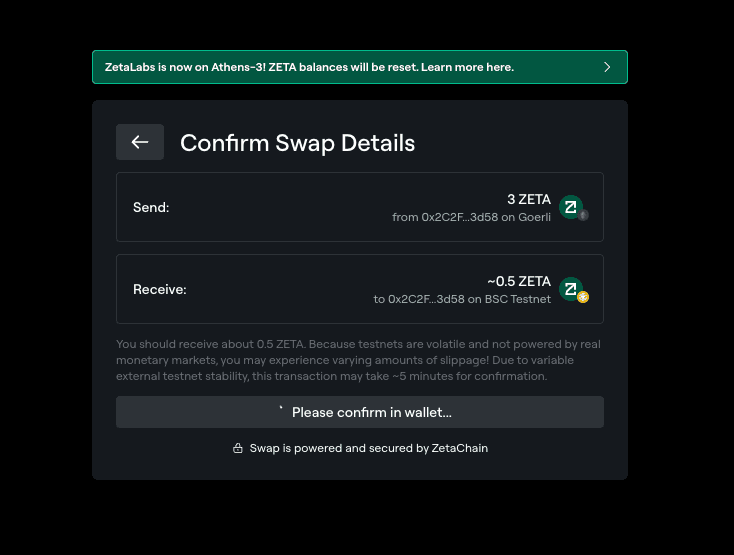734x555 pixels.
Task: Open the Athens-3 announcement chevron arrow
Action: [607, 67]
